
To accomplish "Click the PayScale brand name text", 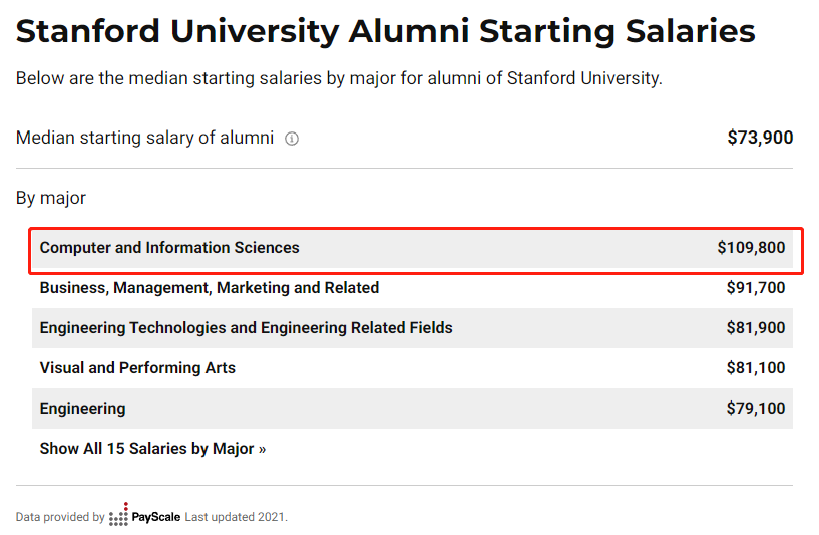I will pos(156,517).
